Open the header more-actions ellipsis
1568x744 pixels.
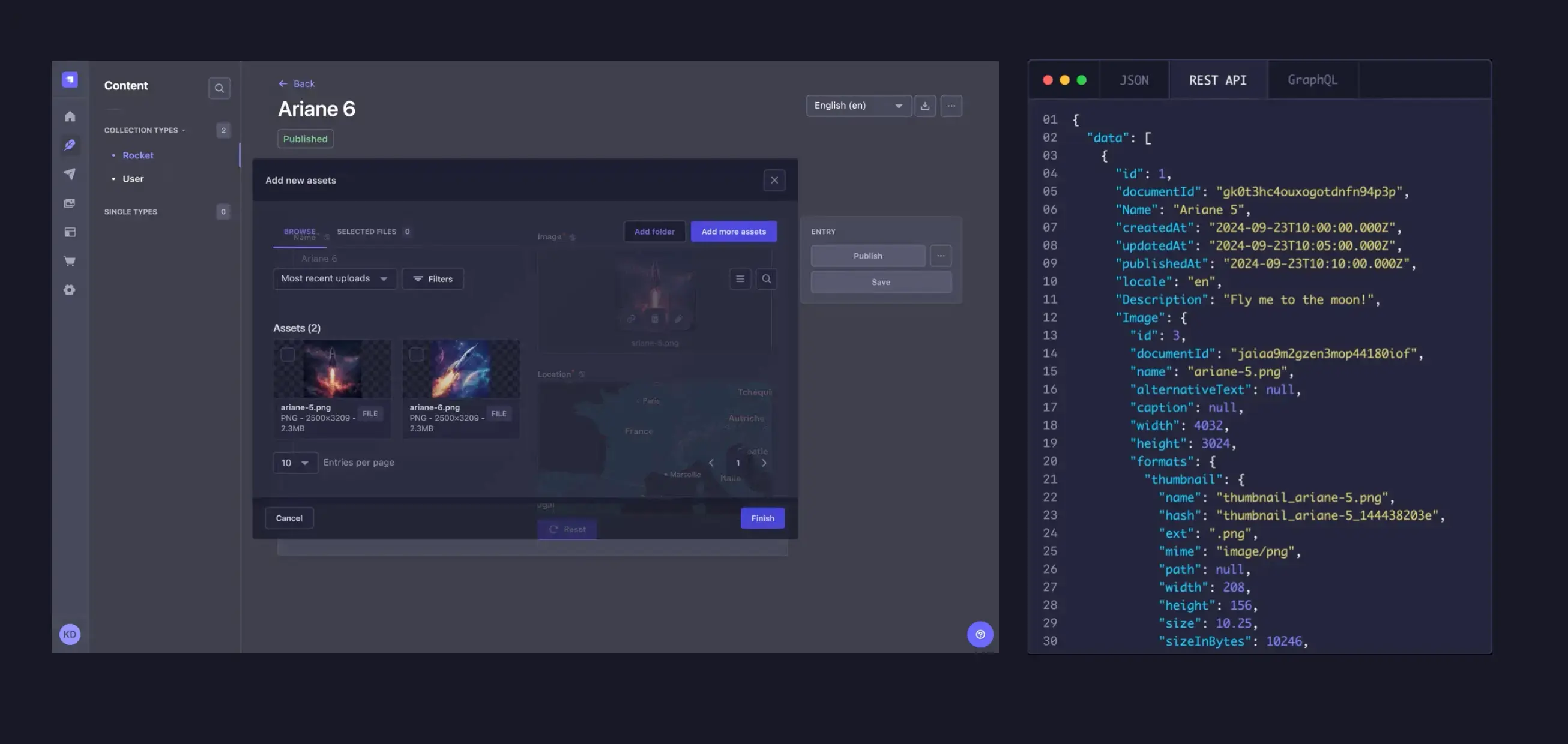[951, 106]
